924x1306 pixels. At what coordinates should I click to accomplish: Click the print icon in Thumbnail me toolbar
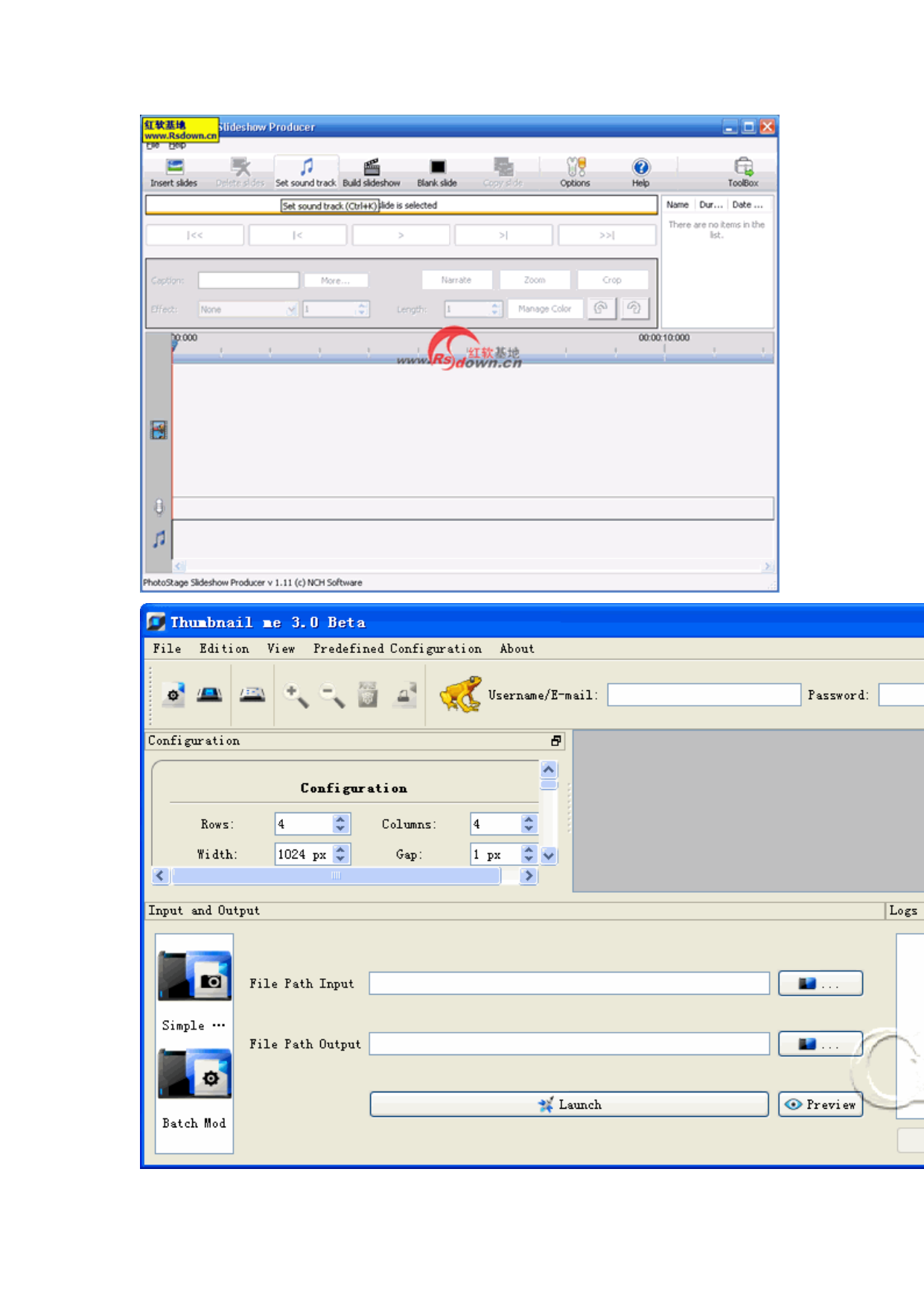point(405,695)
